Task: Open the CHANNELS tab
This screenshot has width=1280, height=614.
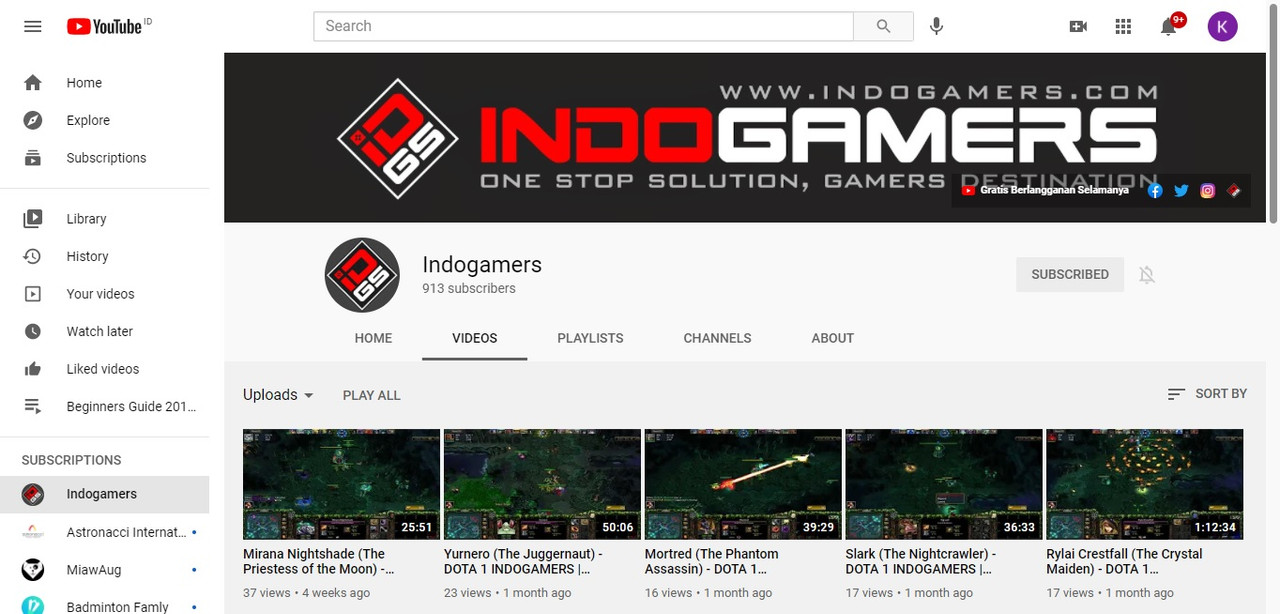Action: pos(717,338)
